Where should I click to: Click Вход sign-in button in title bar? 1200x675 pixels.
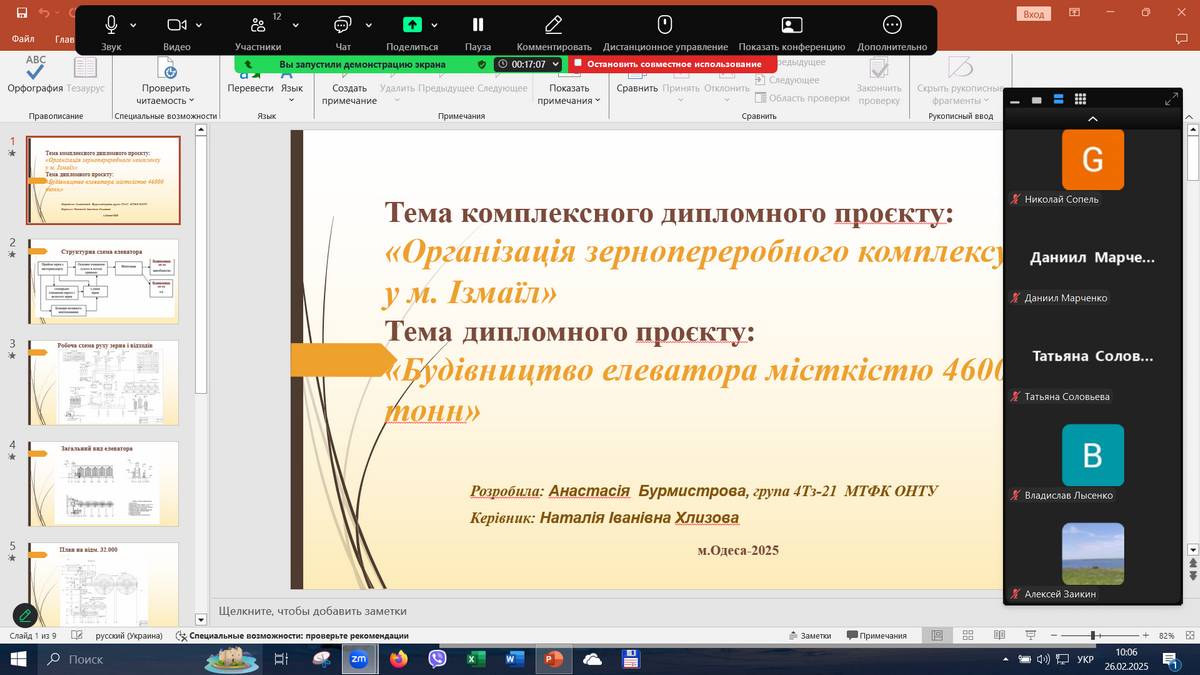[1033, 14]
